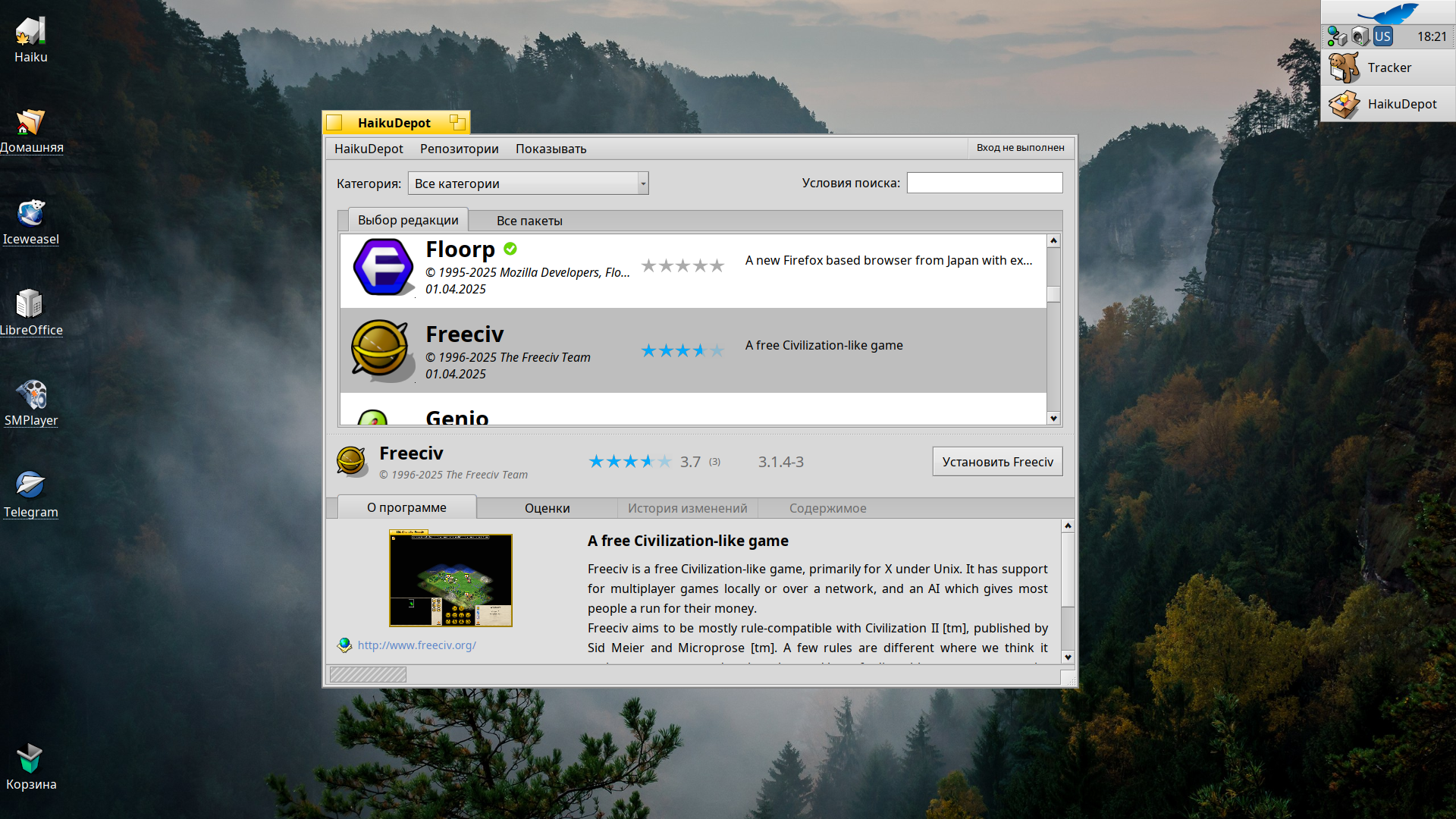This screenshot has height=819, width=1456.
Task: Click the Freeciv globe icon in list
Action: [x=380, y=349]
